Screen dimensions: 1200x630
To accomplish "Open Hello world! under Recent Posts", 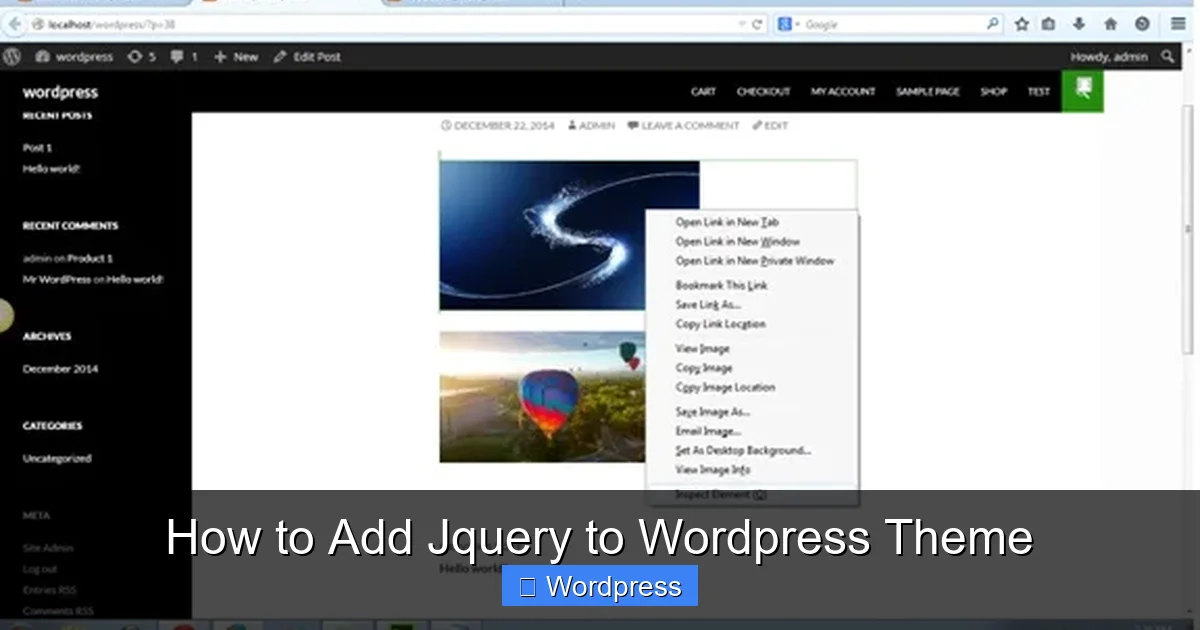I will (51, 169).
